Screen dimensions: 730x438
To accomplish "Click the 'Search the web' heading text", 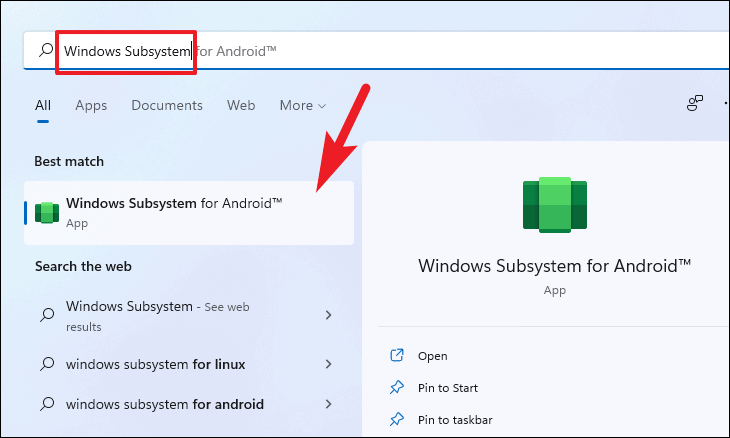I will click(x=83, y=266).
